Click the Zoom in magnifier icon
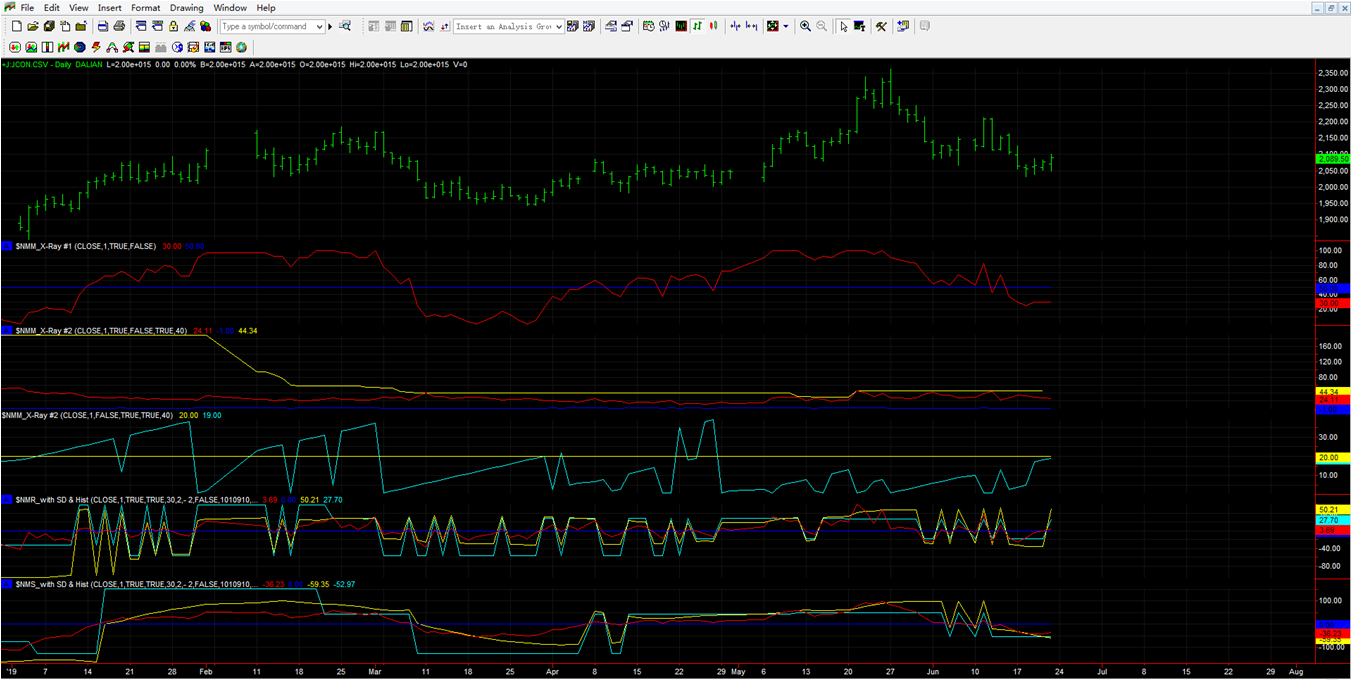 point(805,26)
